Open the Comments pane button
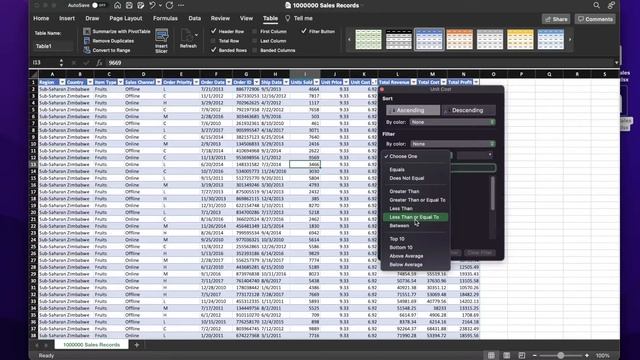 pyautogui.click(x=595, y=19)
